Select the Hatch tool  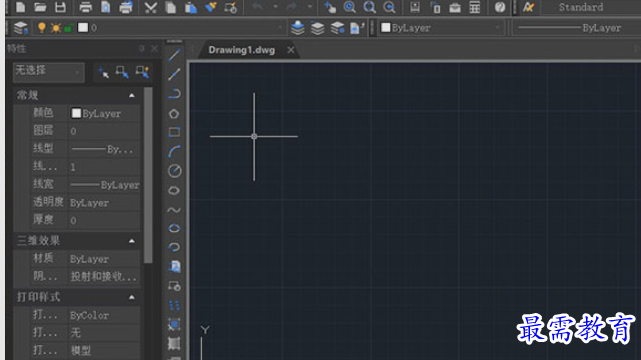point(174,325)
